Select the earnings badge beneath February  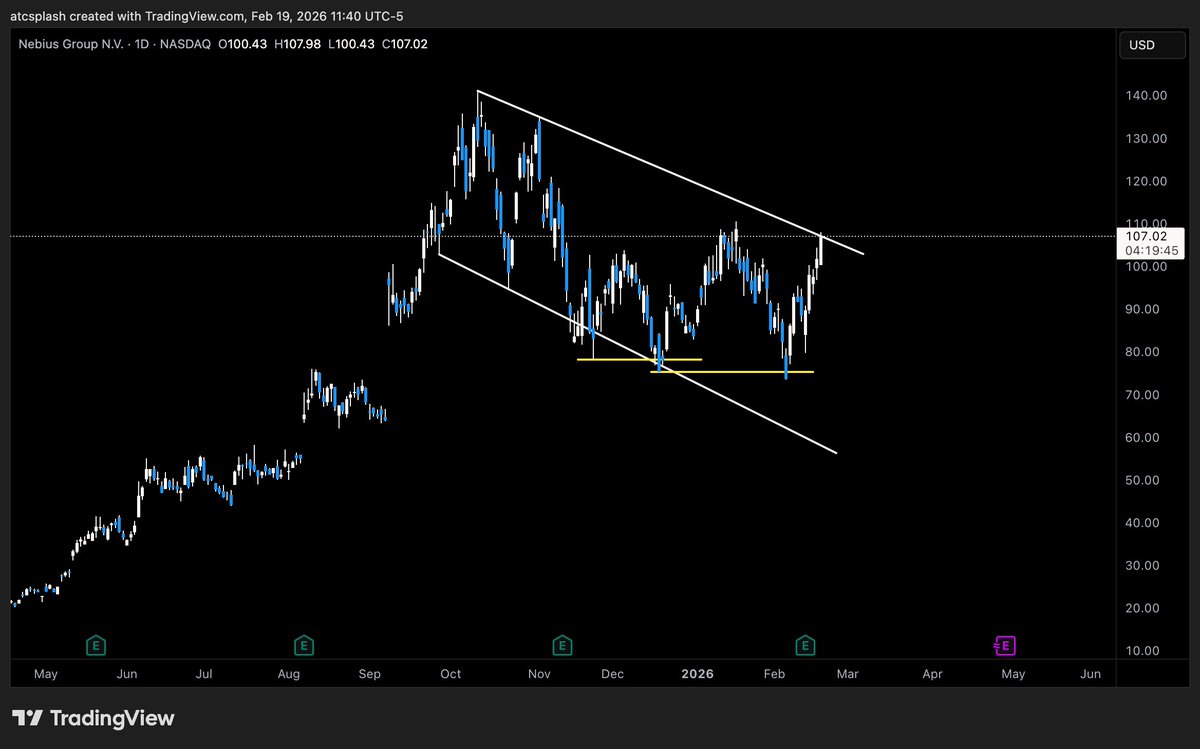coord(805,645)
